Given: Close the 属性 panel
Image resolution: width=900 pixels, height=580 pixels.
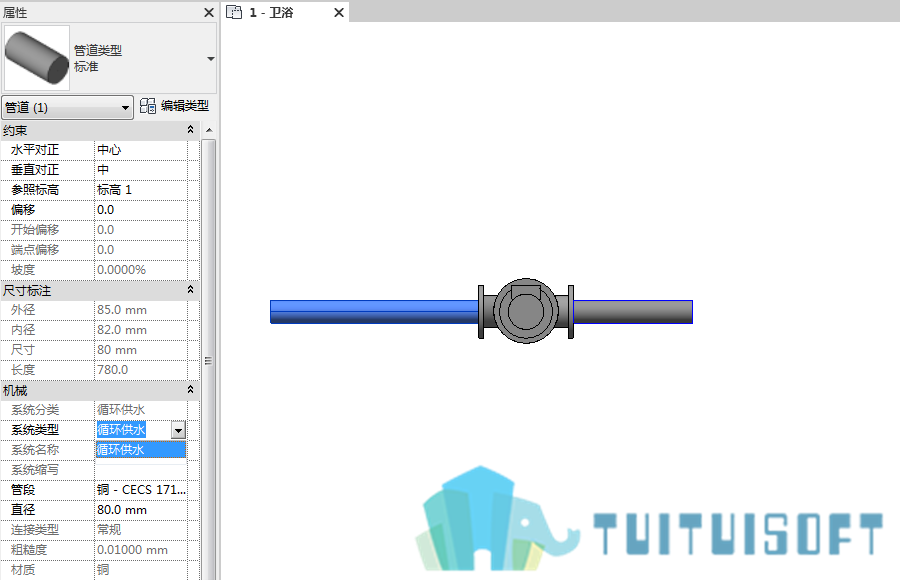Looking at the screenshot, I should click(x=209, y=13).
